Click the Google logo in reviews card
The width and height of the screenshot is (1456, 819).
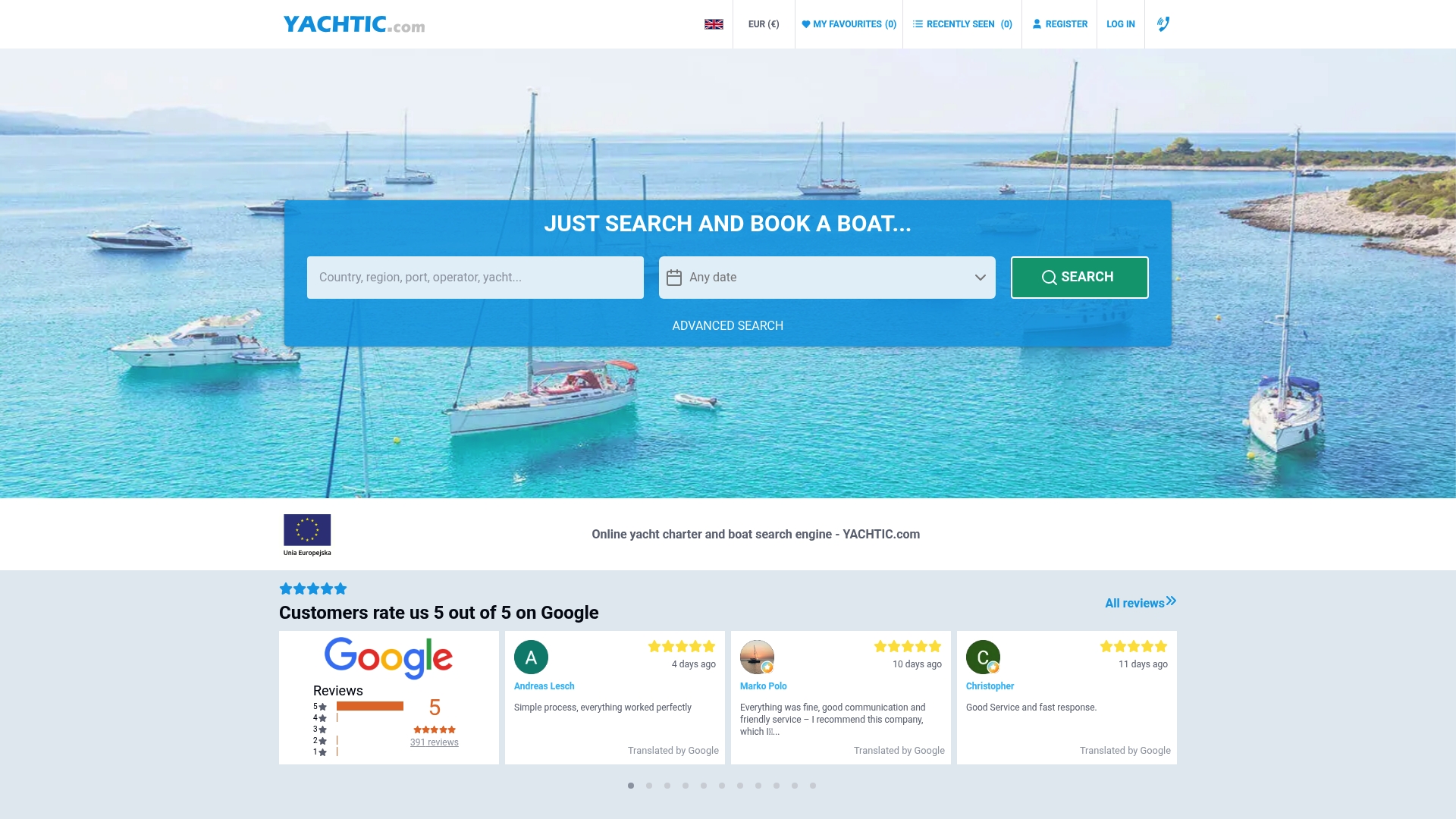[x=388, y=657]
